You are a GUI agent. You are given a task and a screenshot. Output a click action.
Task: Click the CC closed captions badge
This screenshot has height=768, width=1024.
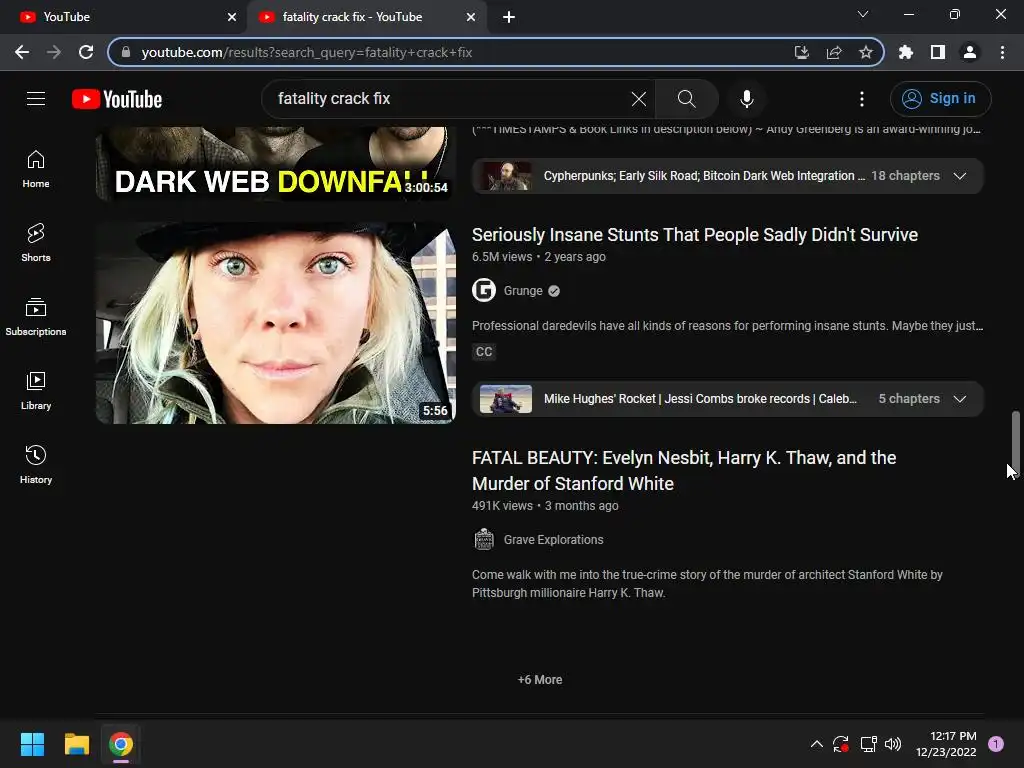[x=484, y=352]
